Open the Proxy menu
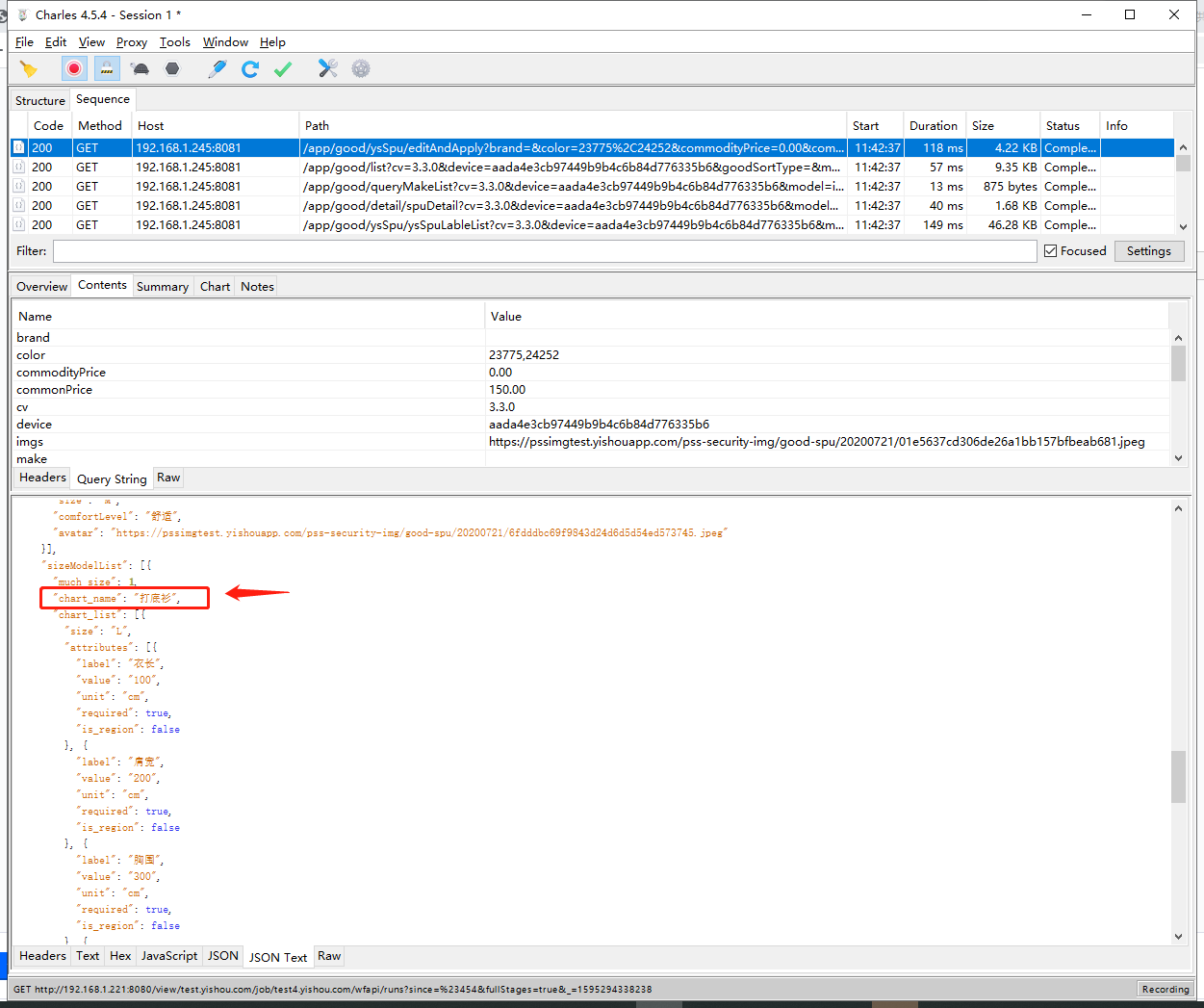Screen dimensions: 1204x1008 pos(132,42)
